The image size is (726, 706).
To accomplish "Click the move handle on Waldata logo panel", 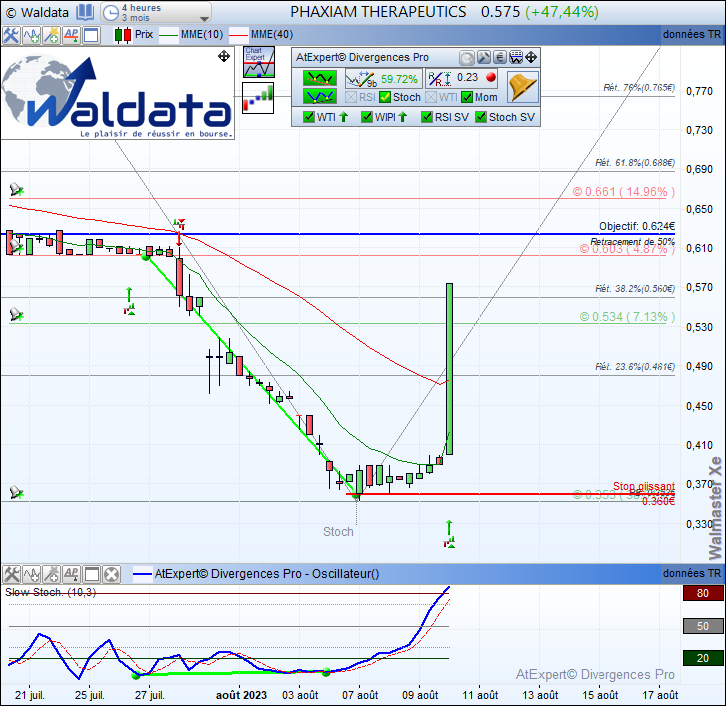I will point(224,56).
